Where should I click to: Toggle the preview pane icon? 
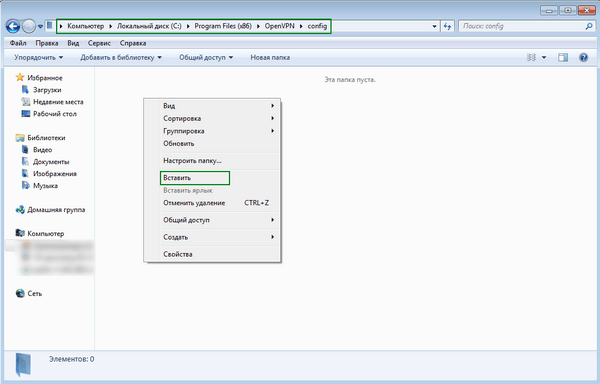pos(562,57)
